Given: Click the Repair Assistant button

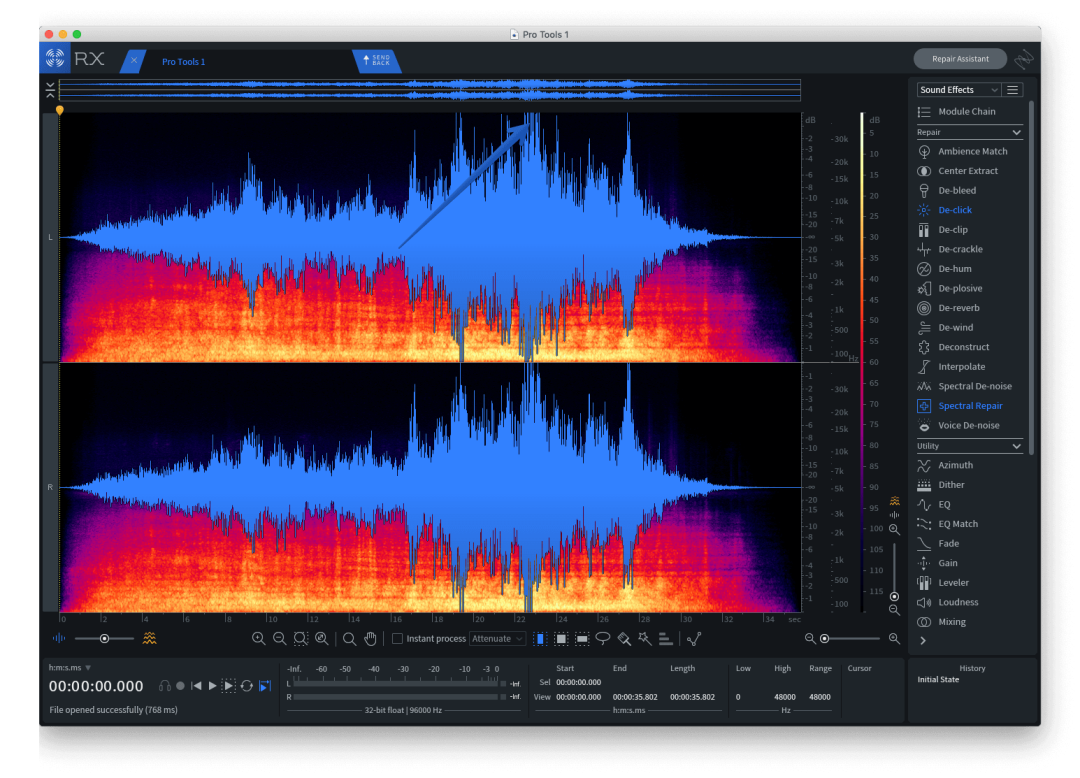Looking at the screenshot, I should click(959, 59).
